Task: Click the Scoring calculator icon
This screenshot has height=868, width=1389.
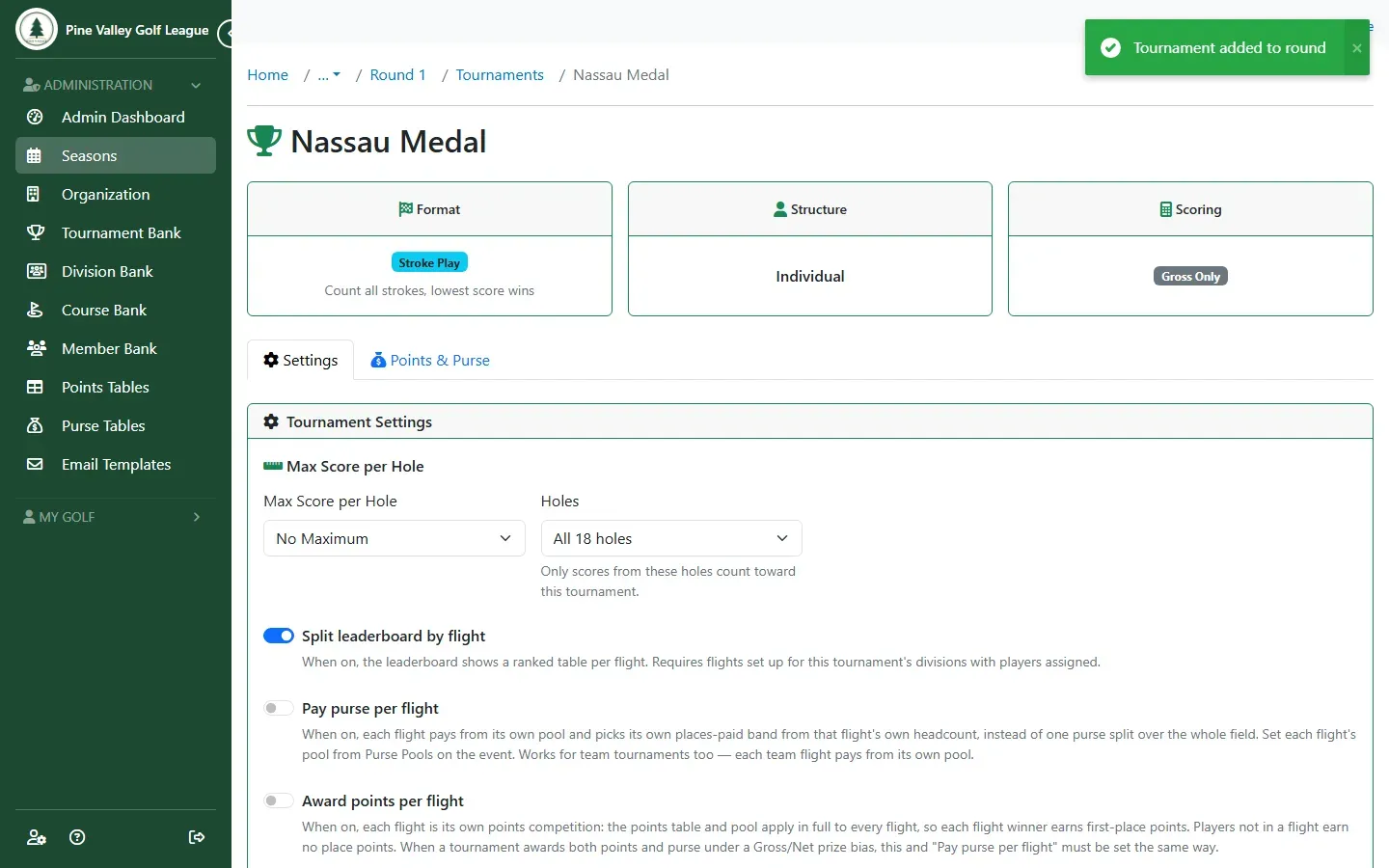Action: click(1166, 209)
